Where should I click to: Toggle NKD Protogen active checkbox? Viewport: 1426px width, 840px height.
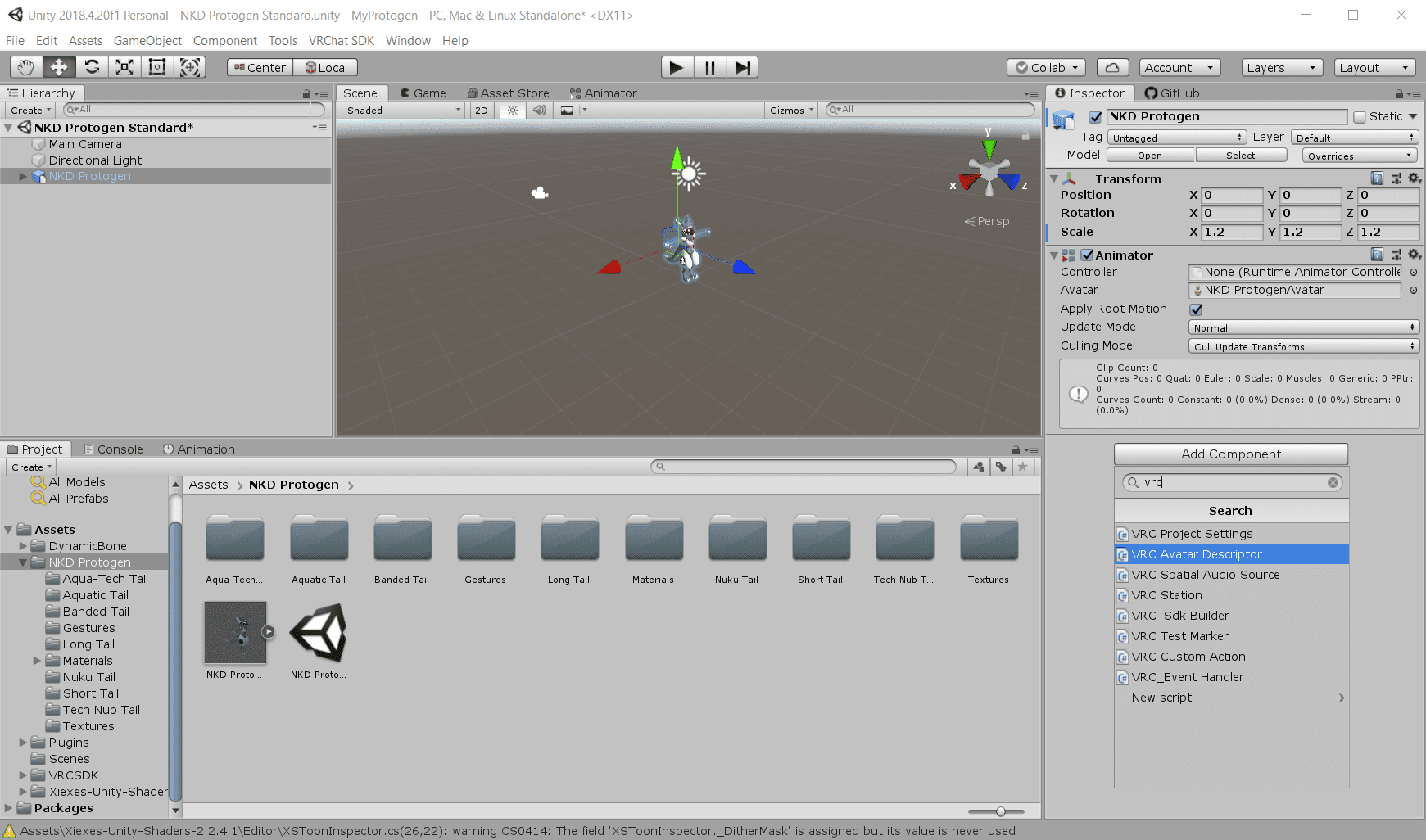pos(1095,117)
